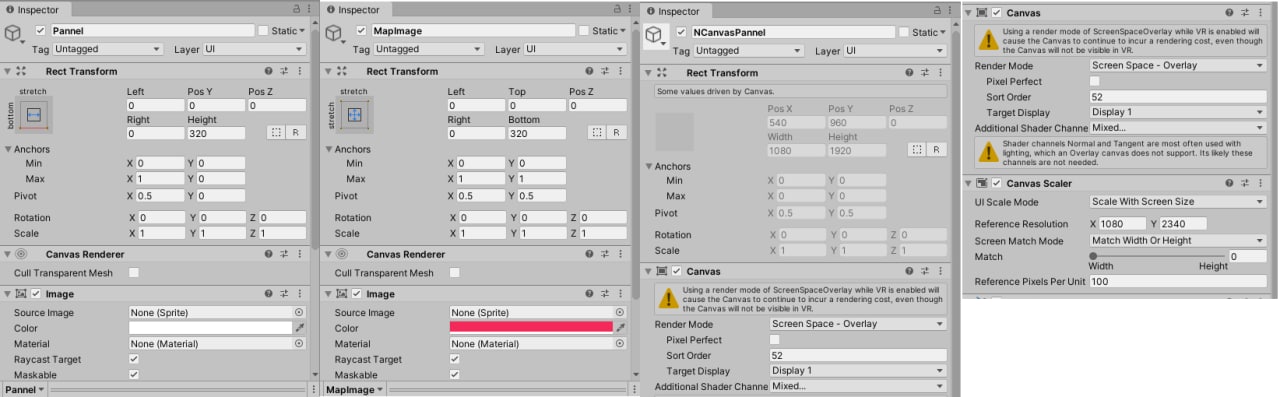The height and width of the screenshot is (397, 1280).
Task: Disable Raycast Target on MapImage's Image
Action: (455, 359)
